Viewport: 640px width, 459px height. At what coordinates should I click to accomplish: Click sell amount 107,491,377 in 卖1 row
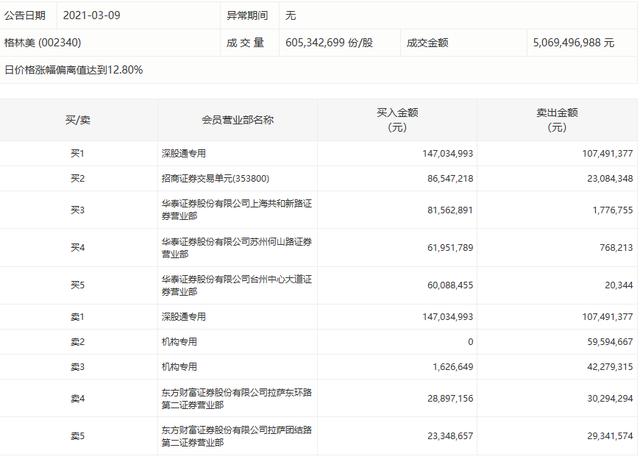click(x=607, y=317)
